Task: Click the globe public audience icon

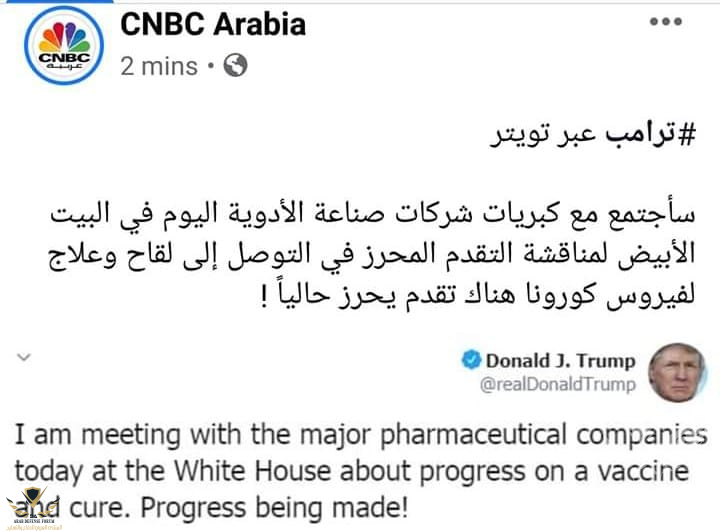Action: point(236,66)
